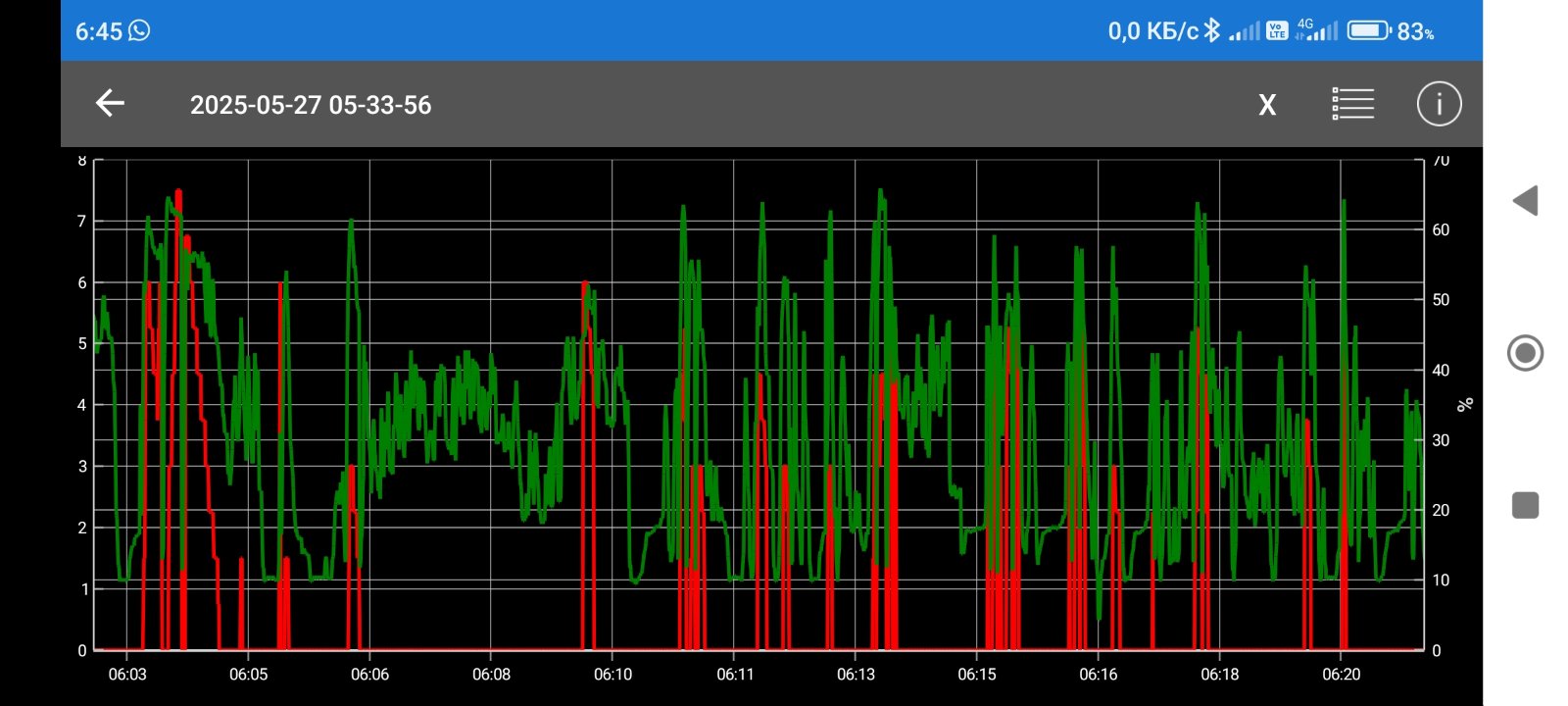The width and height of the screenshot is (1568, 706).
Task: Tap the 06:13 time axis label
Action: (x=856, y=675)
